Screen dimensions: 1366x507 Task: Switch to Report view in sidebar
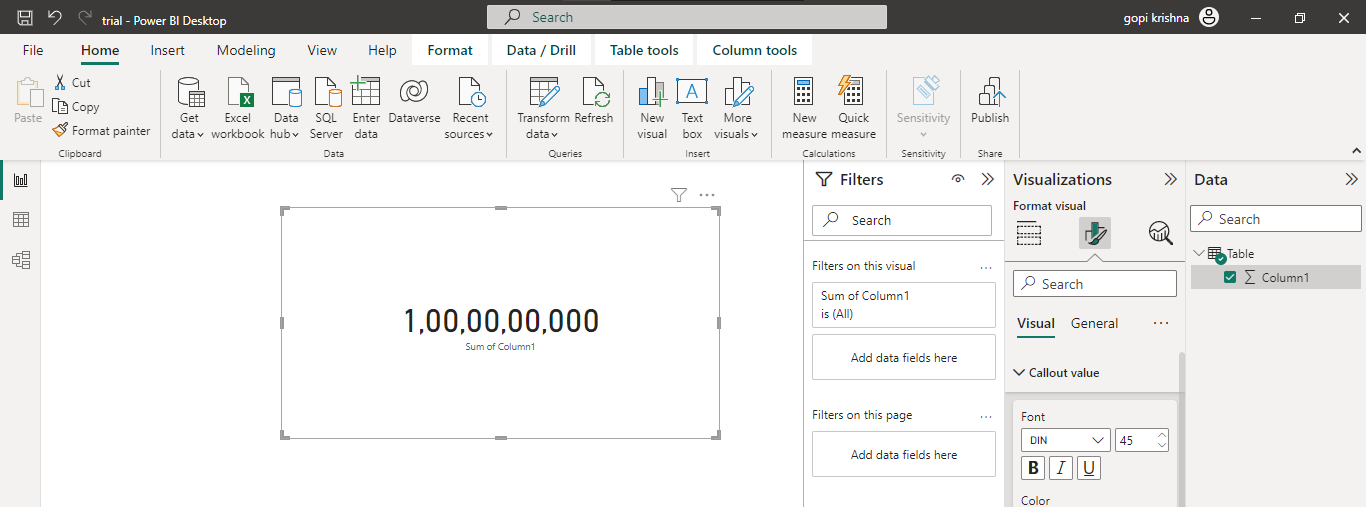[x=20, y=180]
